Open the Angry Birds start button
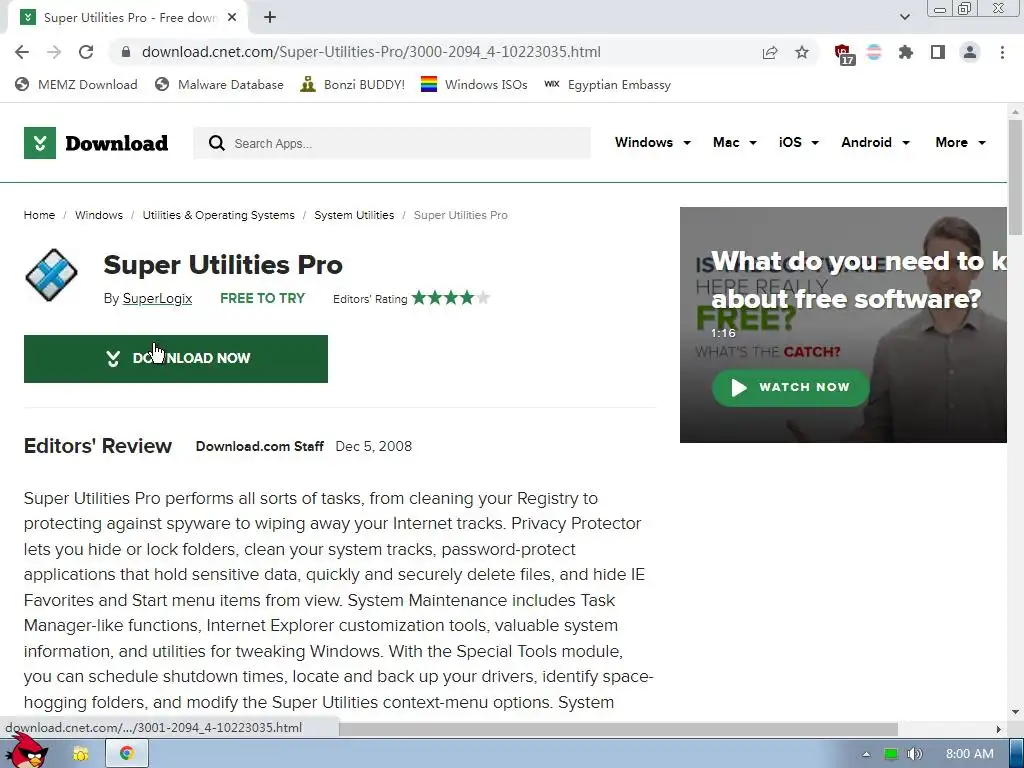The image size is (1024, 768). pyautogui.click(x=29, y=751)
